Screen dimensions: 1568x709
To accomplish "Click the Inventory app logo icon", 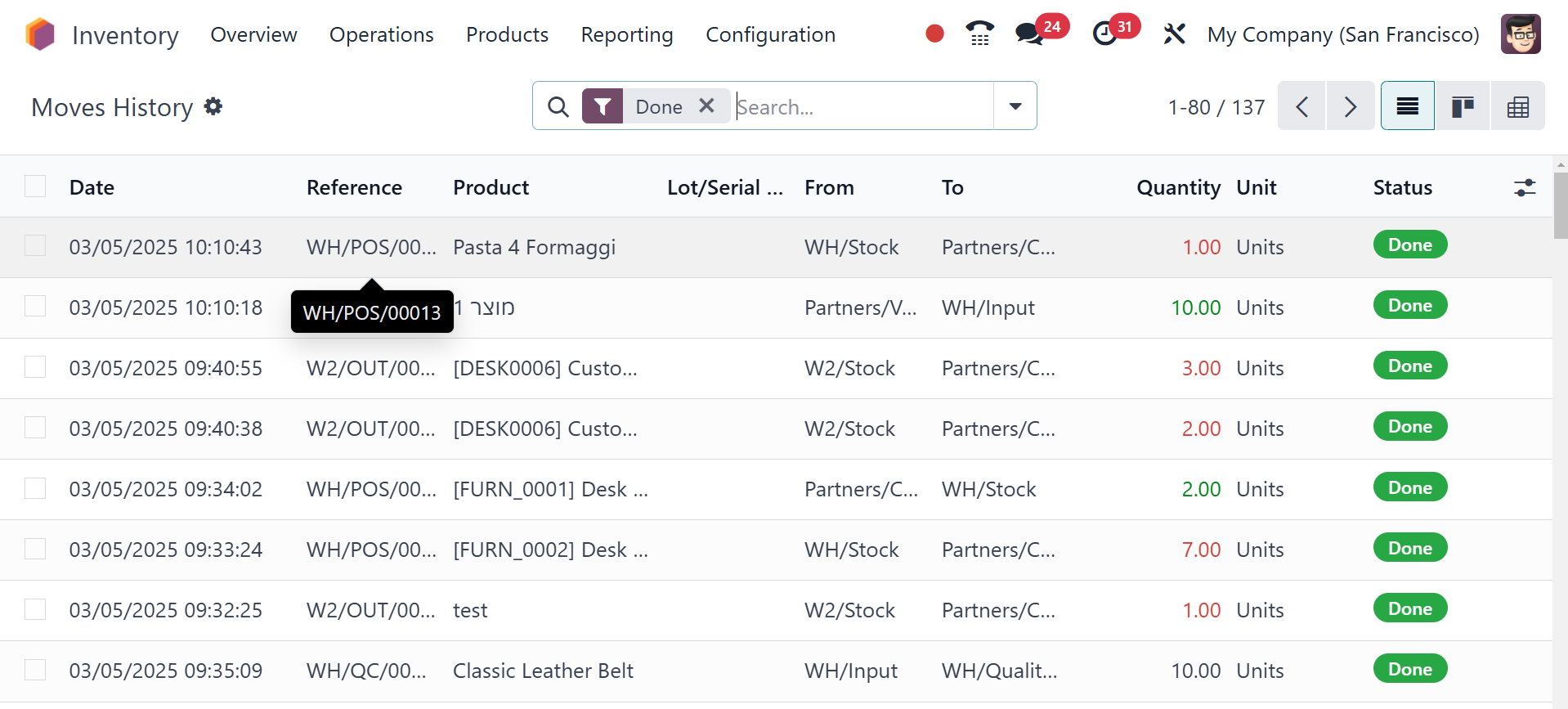I will click(x=39, y=34).
